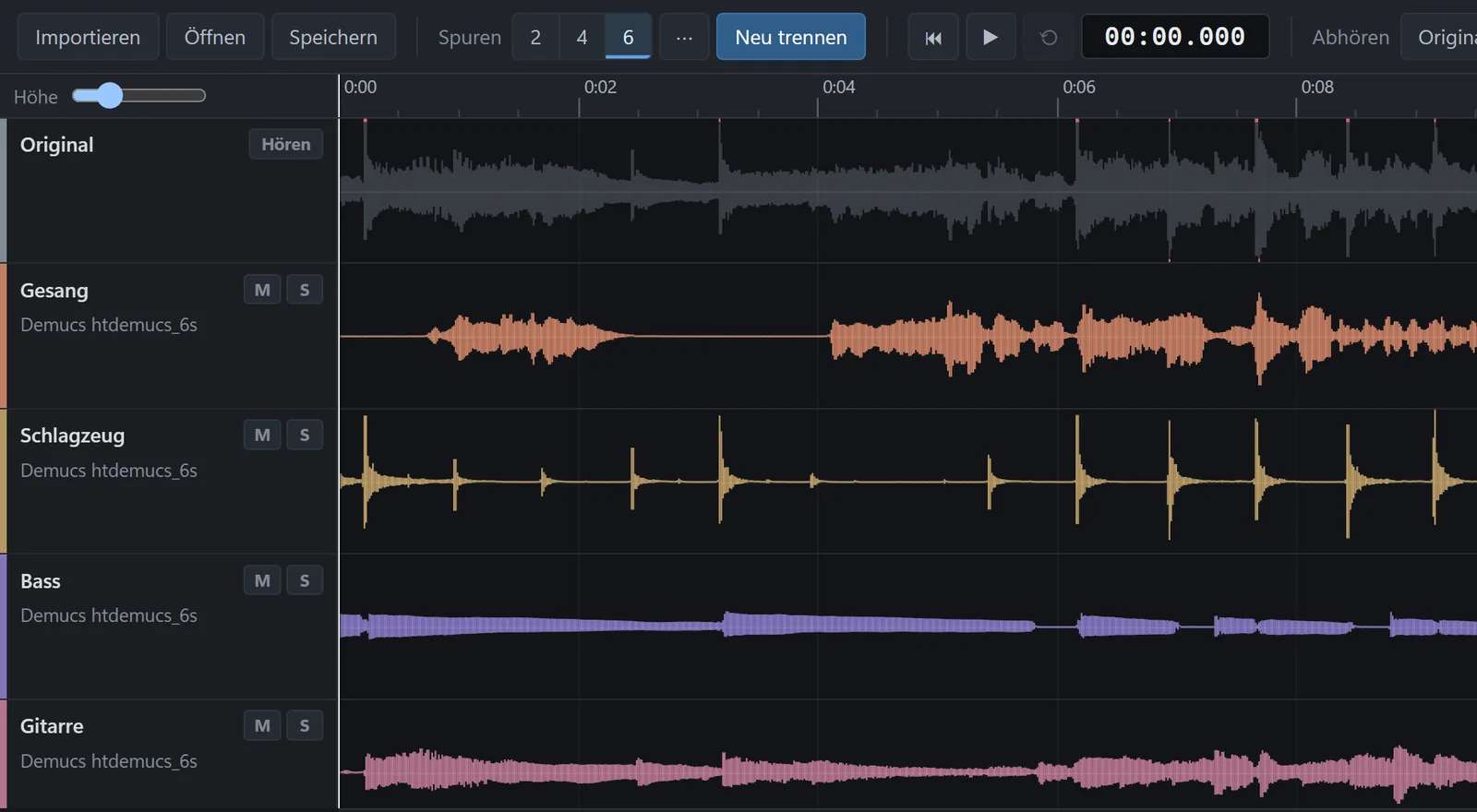Jump to 0:04 on the timeline ruler
Screen dimensions: 1477x812
pyautogui.click(x=838, y=88)
